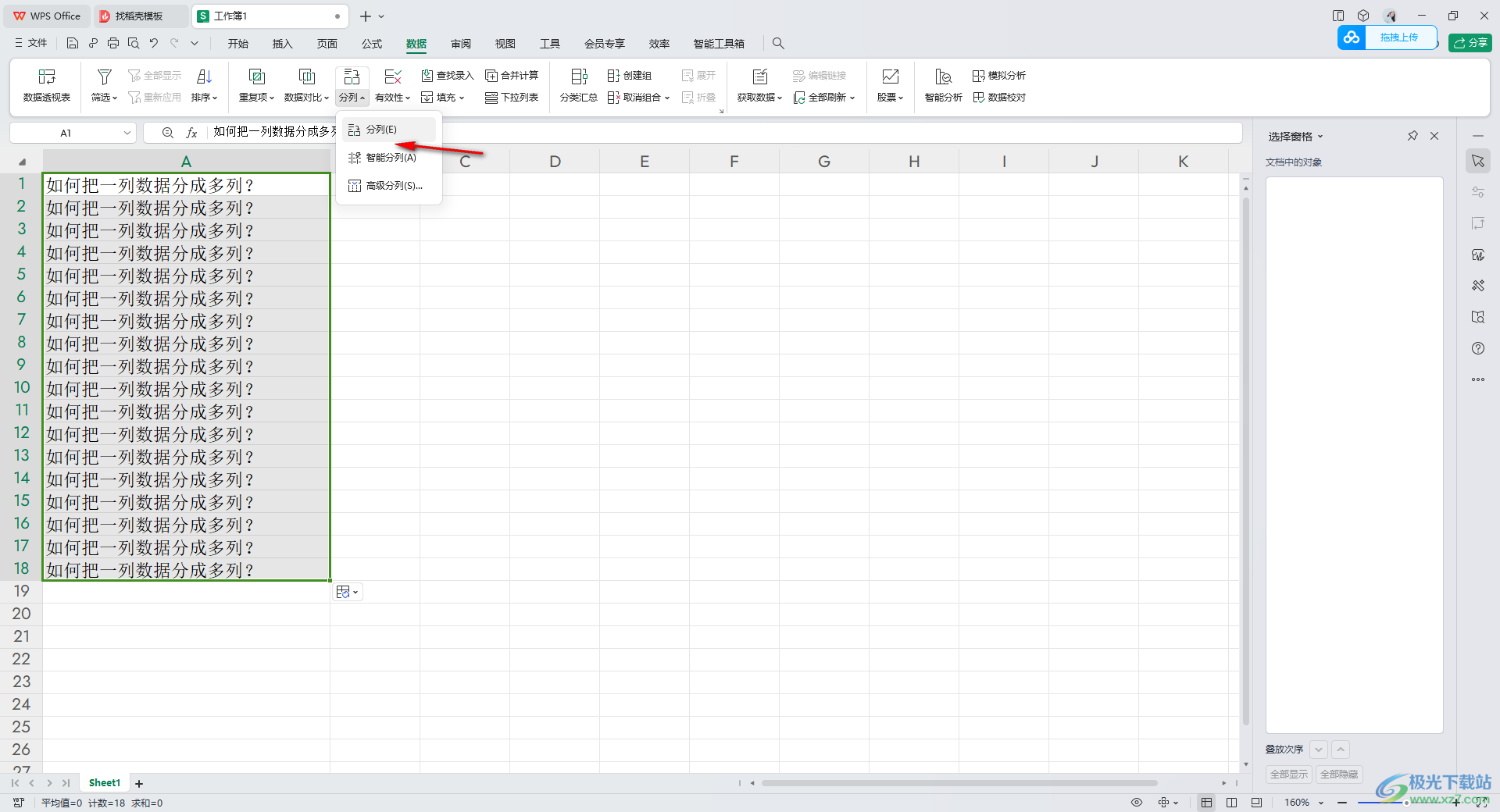Image resolution: width=1500 pixels, height=812 pixels.
Task: Click the Sort (排序) icon
Action: coord(204,77)
